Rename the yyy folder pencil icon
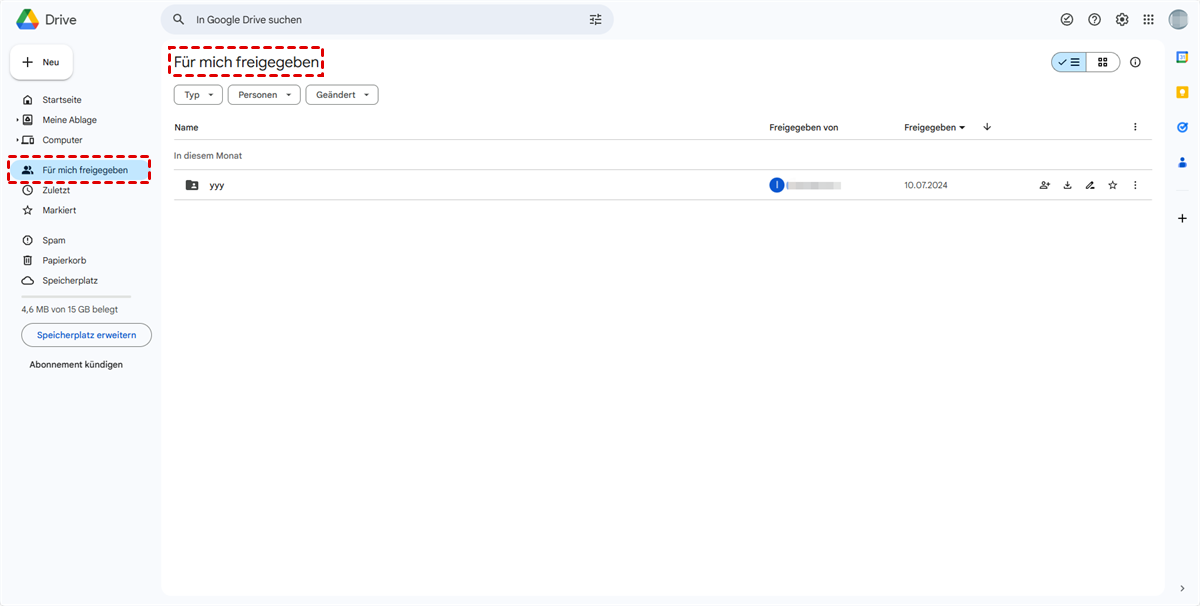 coord(1090,185)
